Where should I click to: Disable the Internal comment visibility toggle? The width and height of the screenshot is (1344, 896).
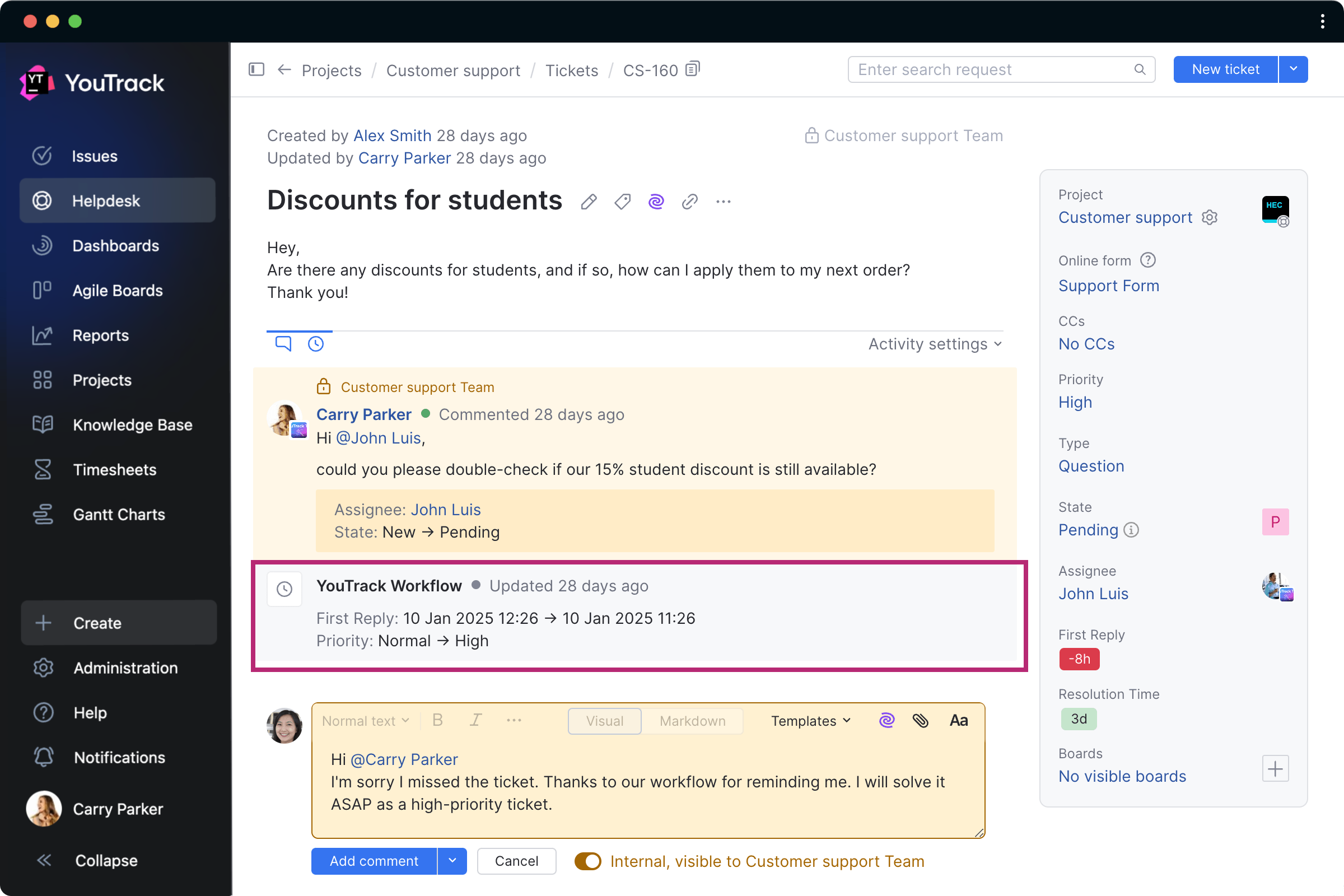coord(588,861)
